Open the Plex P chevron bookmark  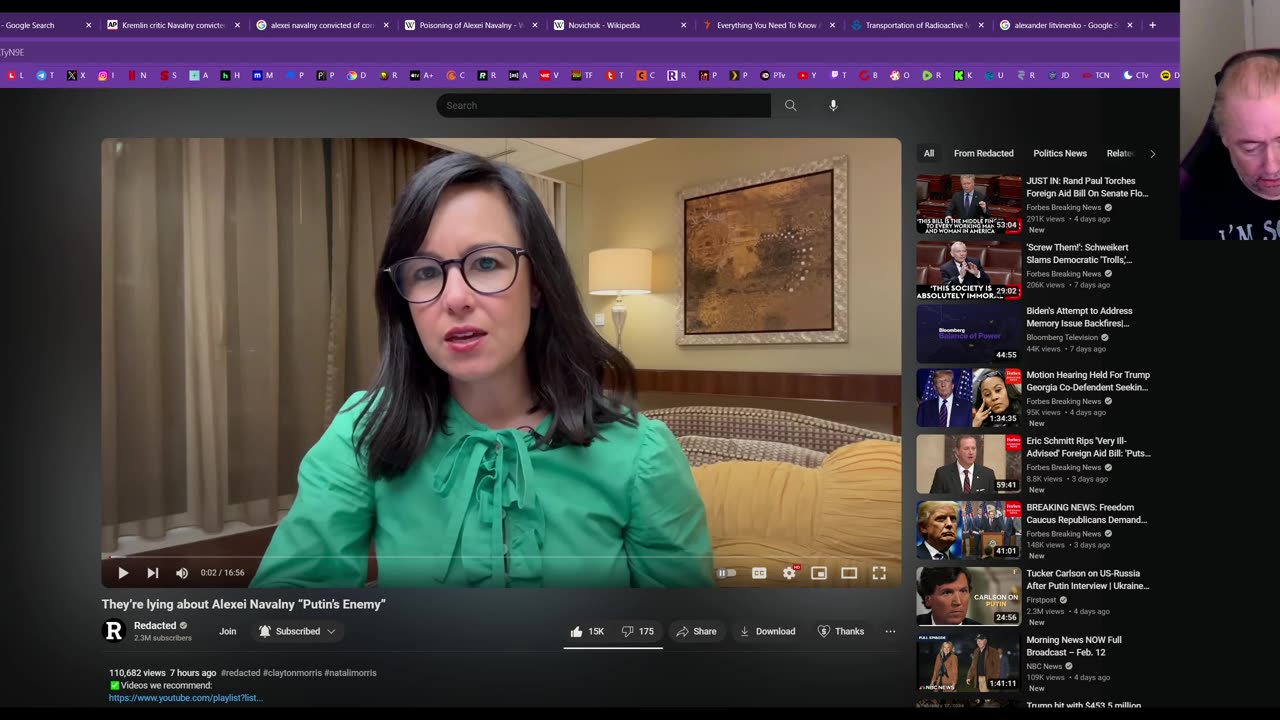738,75
